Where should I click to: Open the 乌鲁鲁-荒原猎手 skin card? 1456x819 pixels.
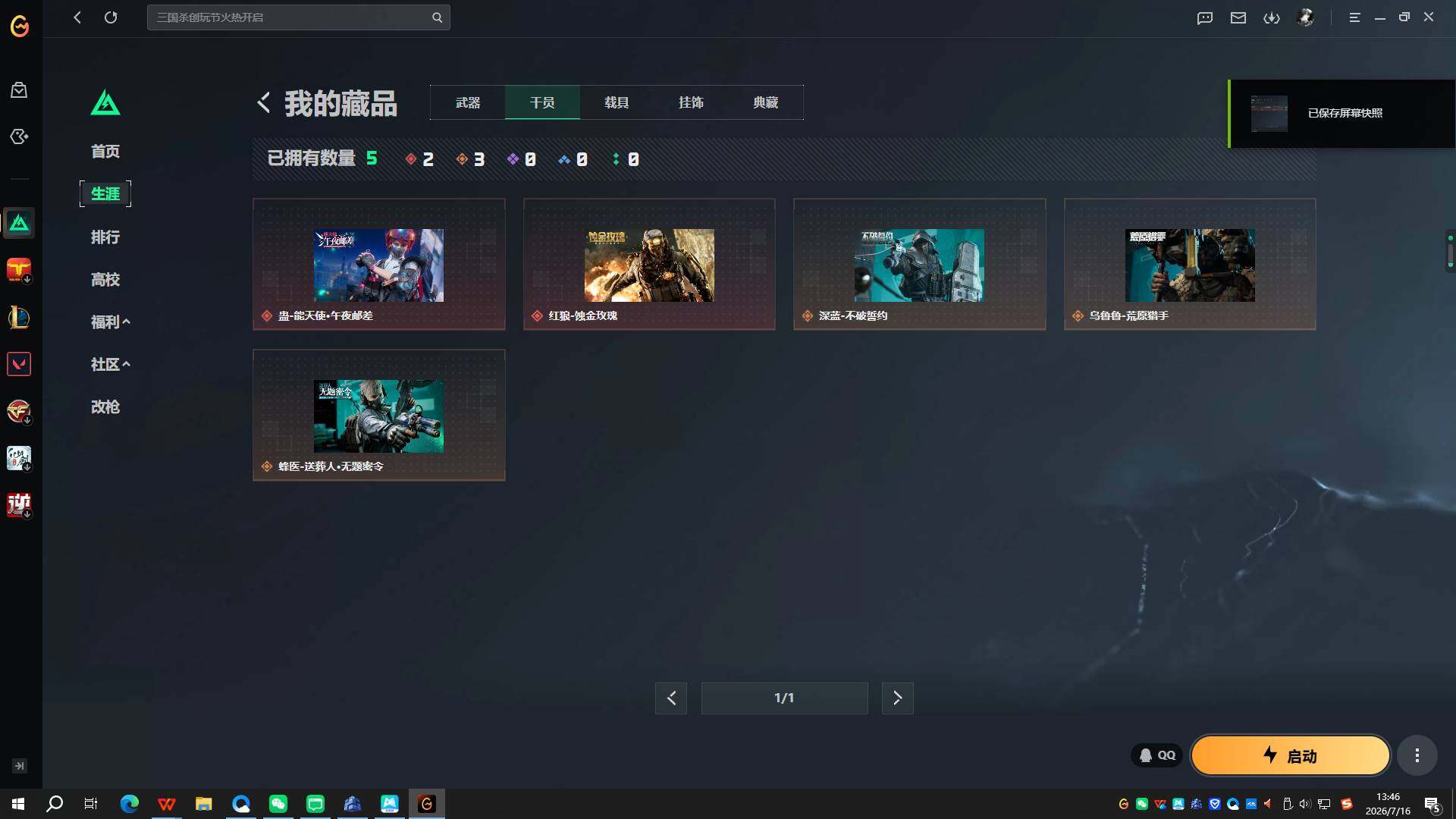[1190, 264]
